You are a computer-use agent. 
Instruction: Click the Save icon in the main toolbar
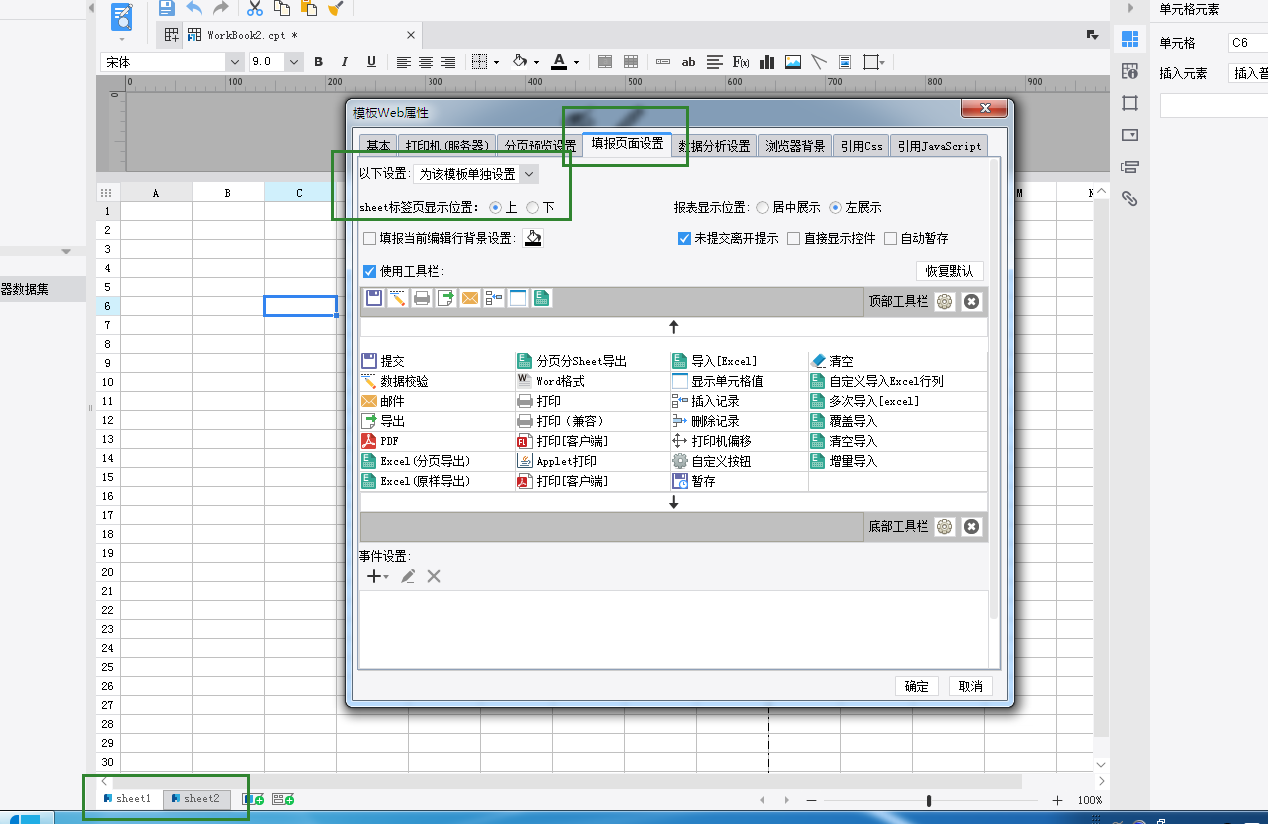166,8
